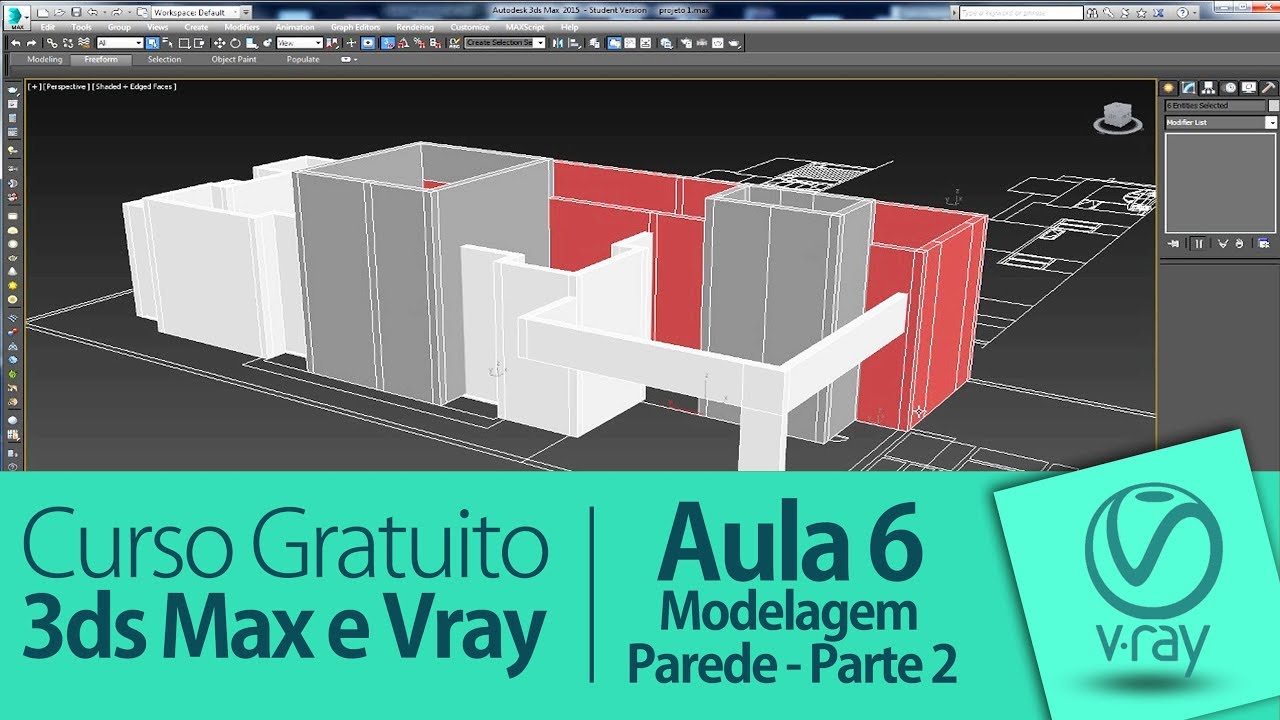Select the Select Object tool
The width and height of the screenshot is (1280, 720).
click(152, 43)
